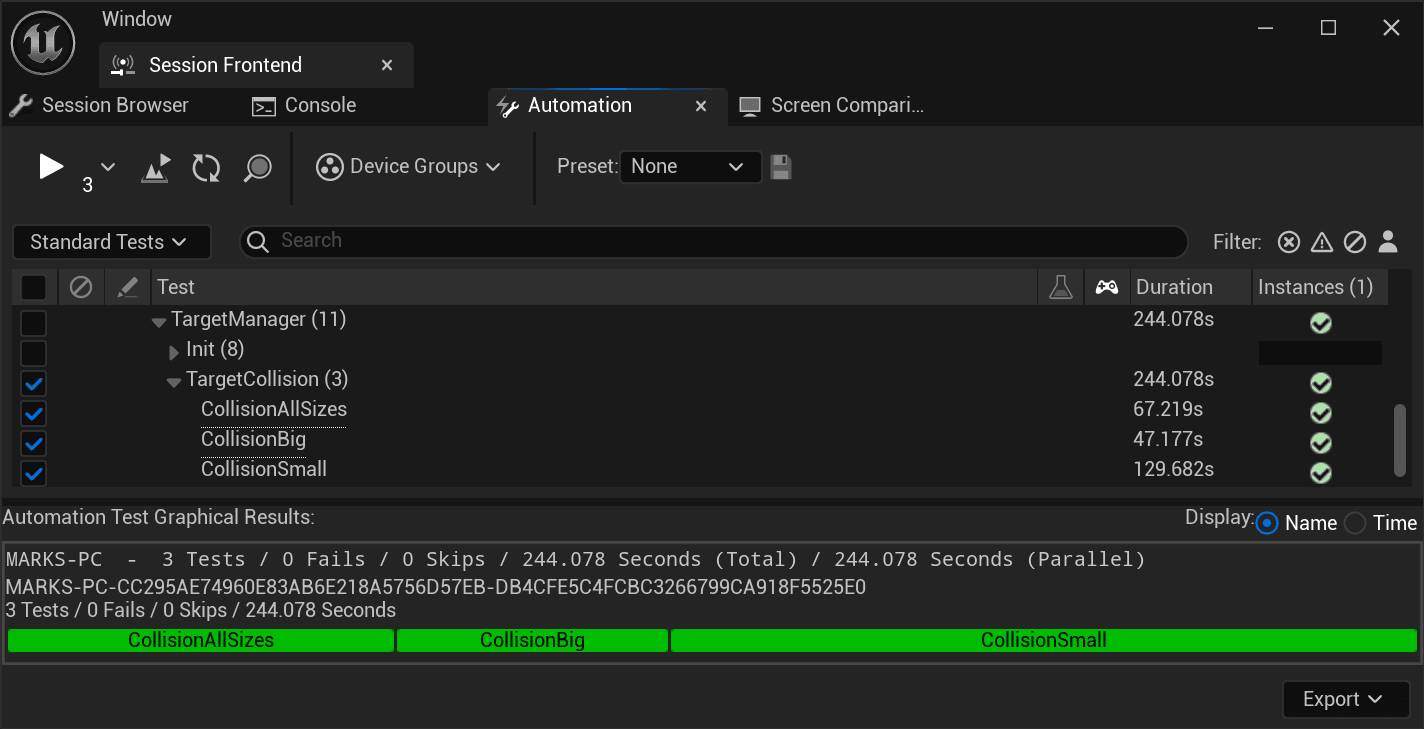The width and height of the screenshot is (1424, 729).
Task: Click the edit pencil column header icon
Action: point(127,288)
